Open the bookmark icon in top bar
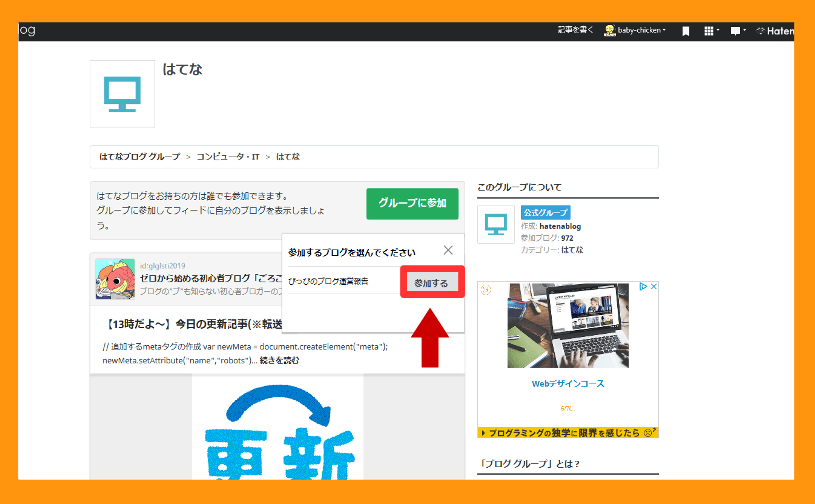 (686, 31)
